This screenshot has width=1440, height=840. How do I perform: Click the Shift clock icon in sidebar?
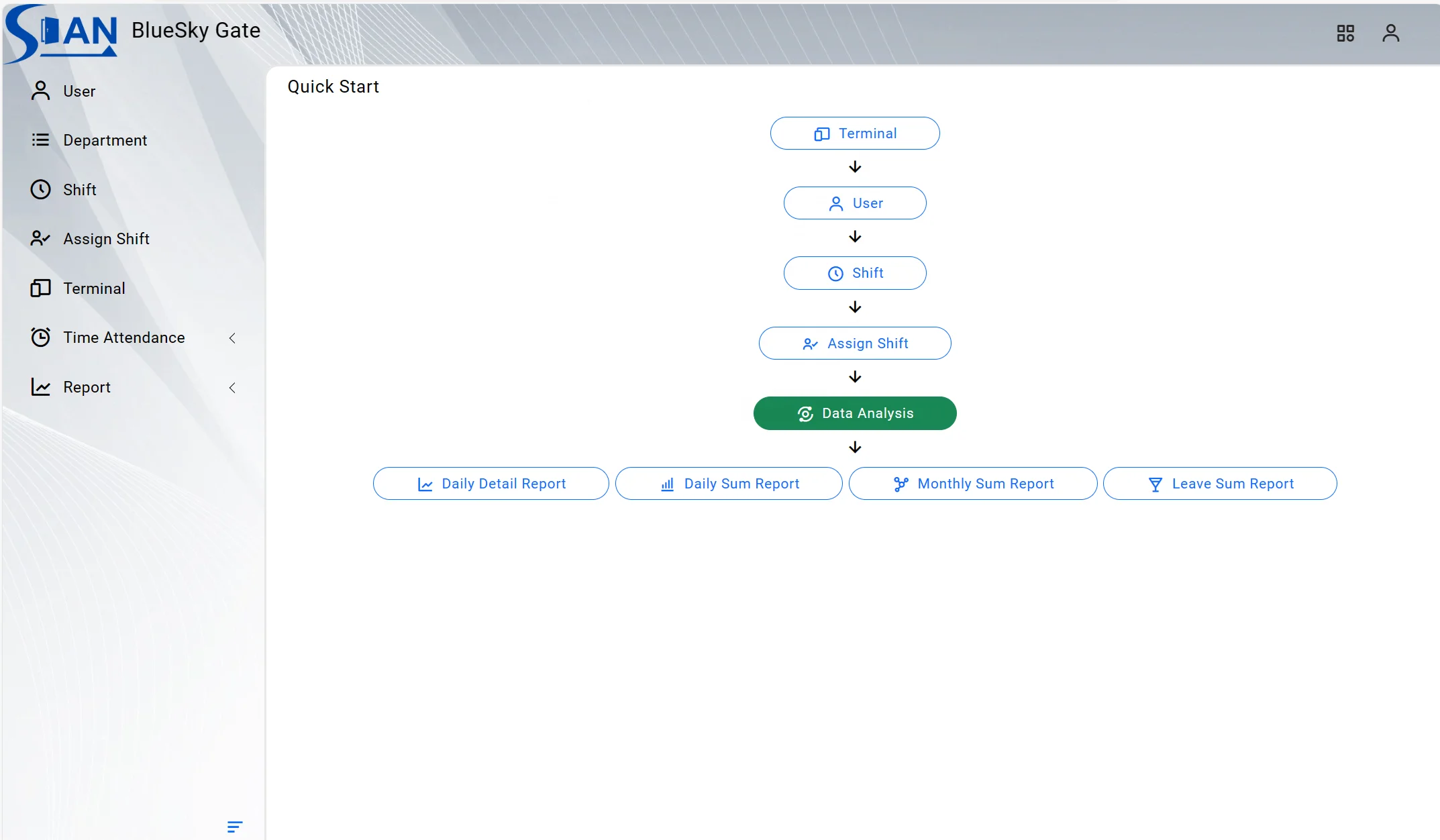coord(40,189)
